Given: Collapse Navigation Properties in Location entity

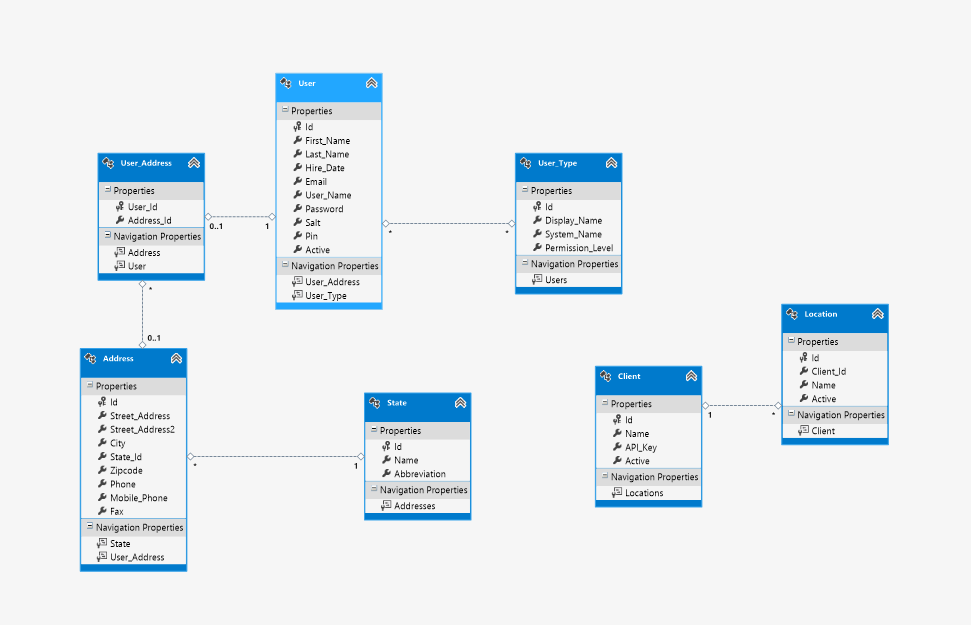Looking at the screenshot, I should click(791, 413).
